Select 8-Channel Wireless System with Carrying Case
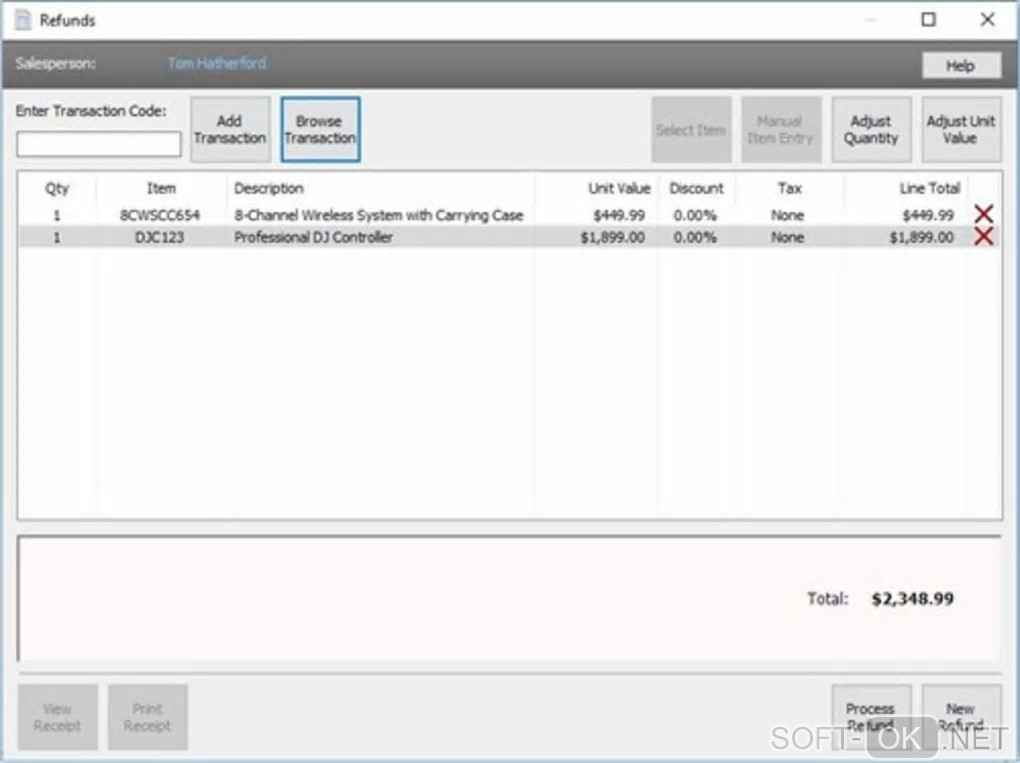 [379, 215]
